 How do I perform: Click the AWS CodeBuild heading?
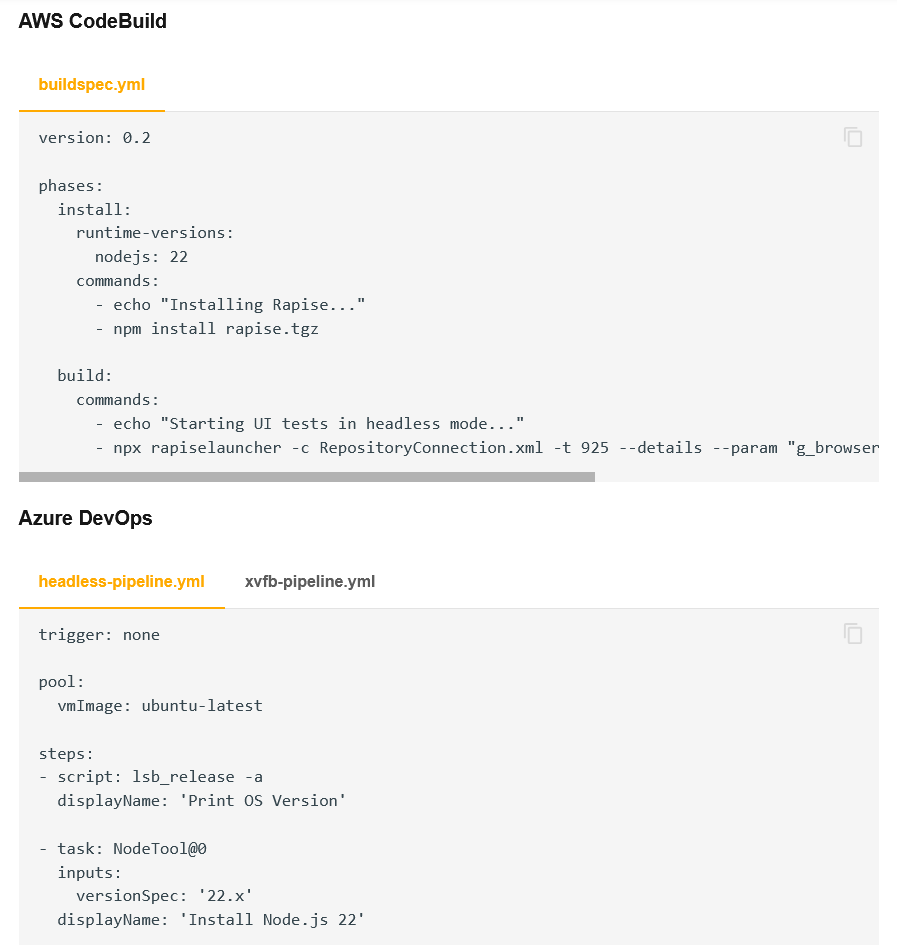pyautogui.click(x=92, y=21)
